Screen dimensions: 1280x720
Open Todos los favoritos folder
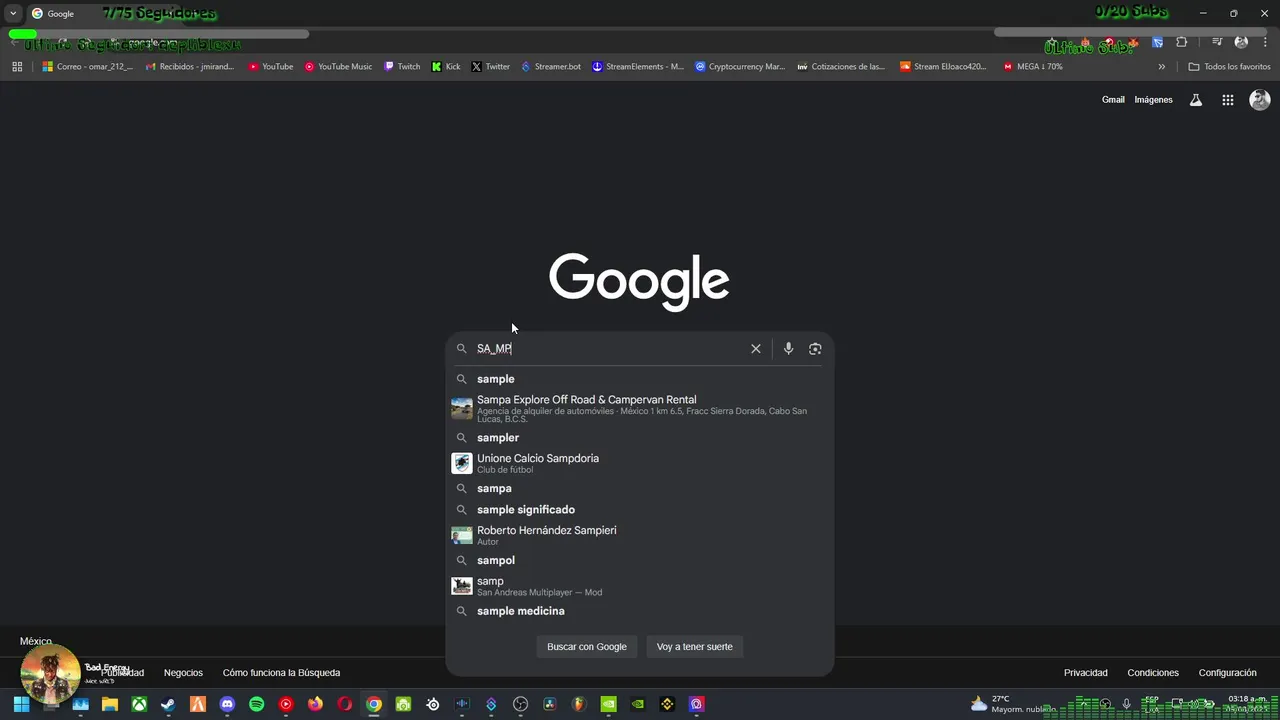click(x=1229, y=67)
